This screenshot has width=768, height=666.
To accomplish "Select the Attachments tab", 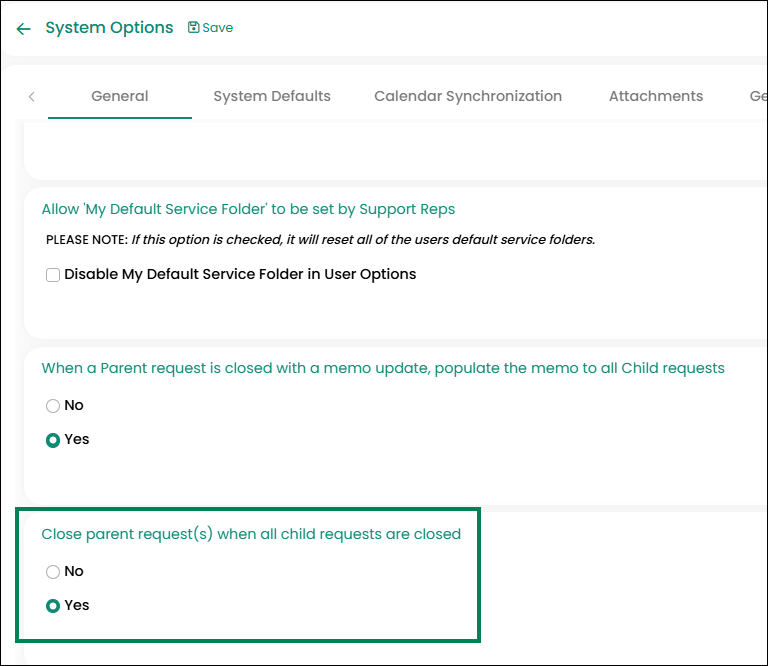I will [656, 97].
